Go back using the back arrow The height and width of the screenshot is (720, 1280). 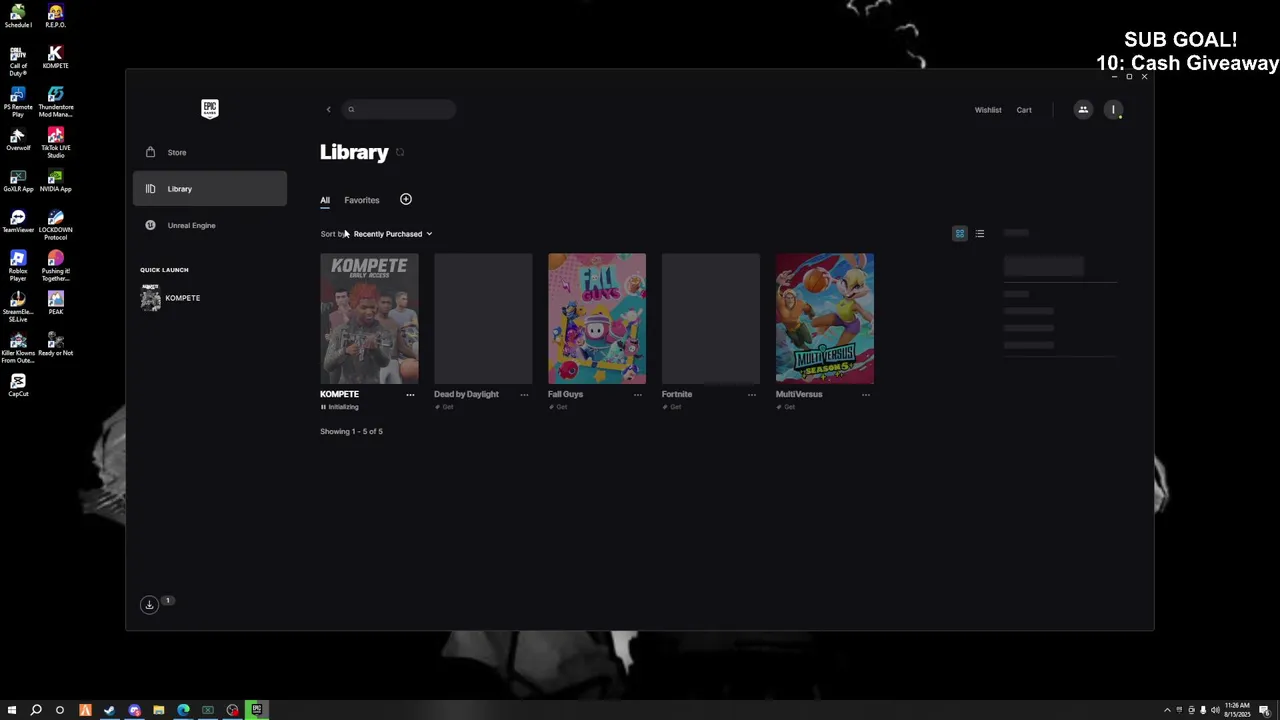pos(328,110)
